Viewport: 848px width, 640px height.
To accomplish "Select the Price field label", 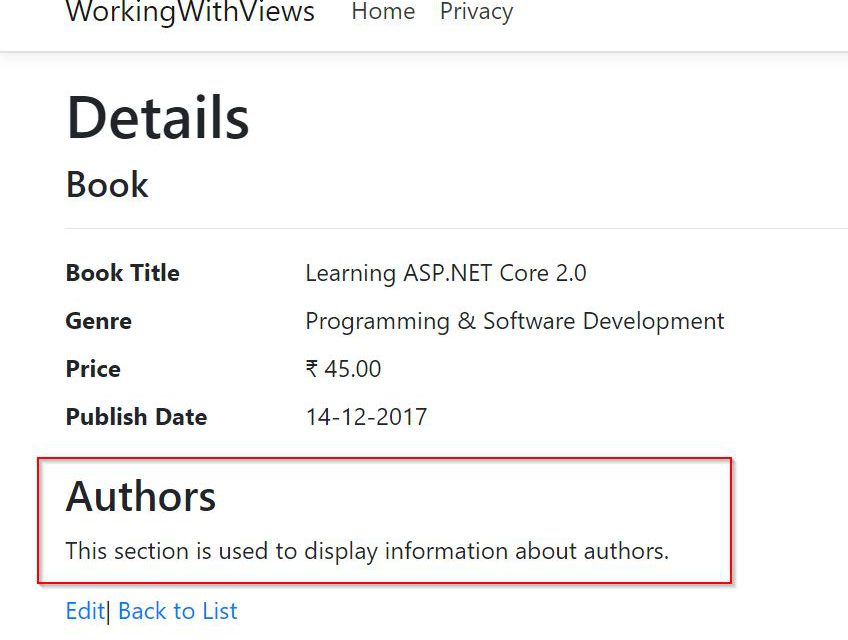I will pos(93,369).
